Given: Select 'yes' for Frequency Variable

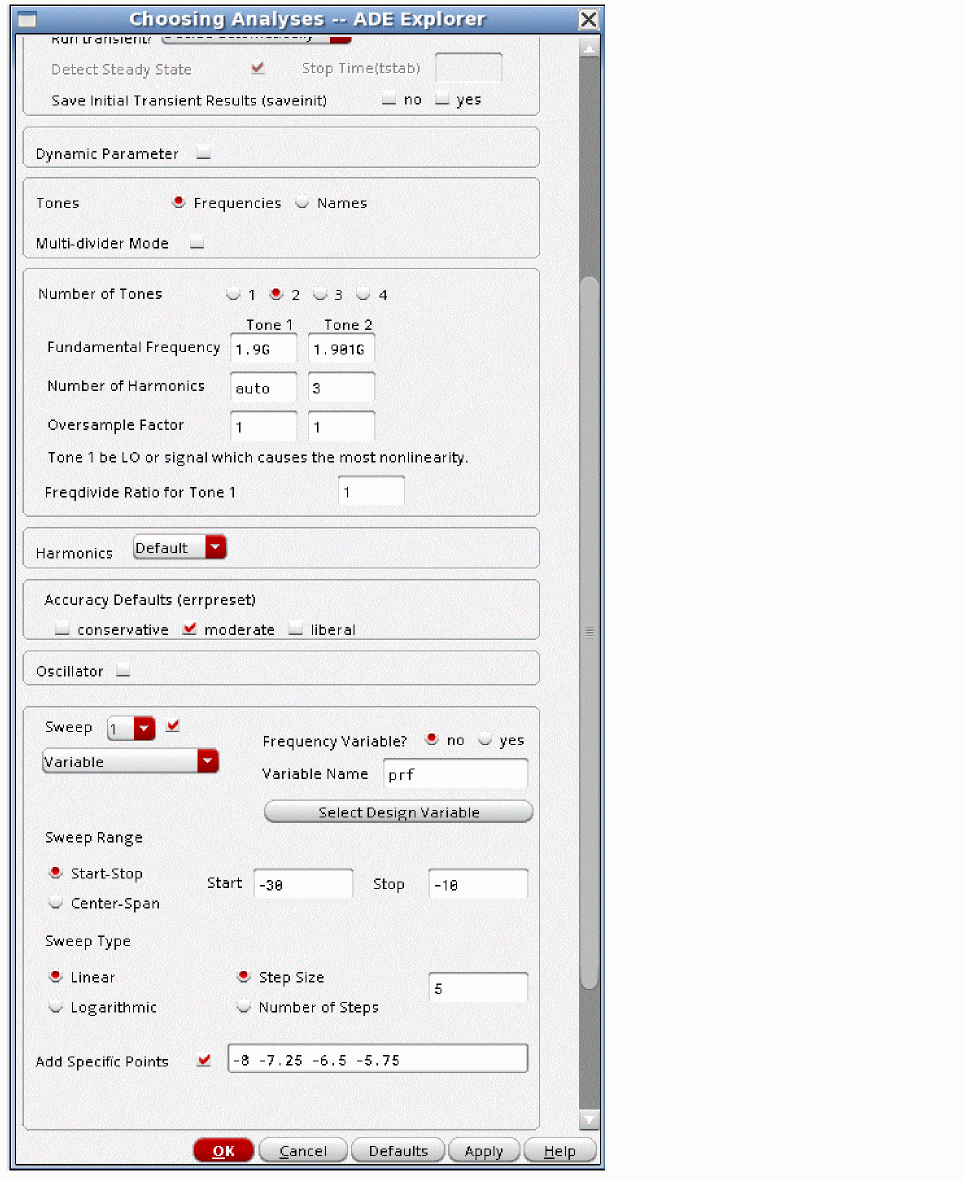Looking at the screenshot, I should pos(485,739).
